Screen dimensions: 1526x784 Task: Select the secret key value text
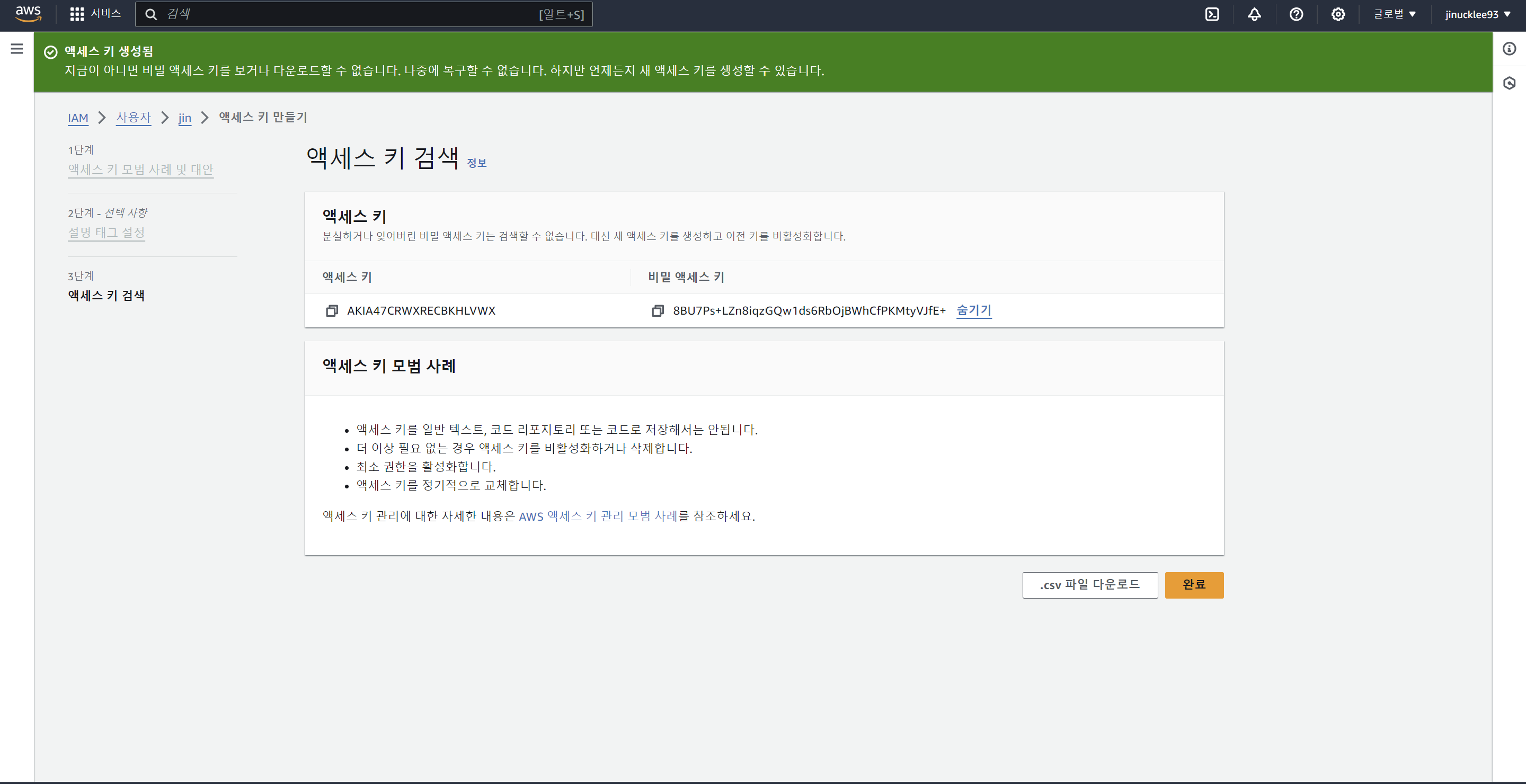coord(809,311)
